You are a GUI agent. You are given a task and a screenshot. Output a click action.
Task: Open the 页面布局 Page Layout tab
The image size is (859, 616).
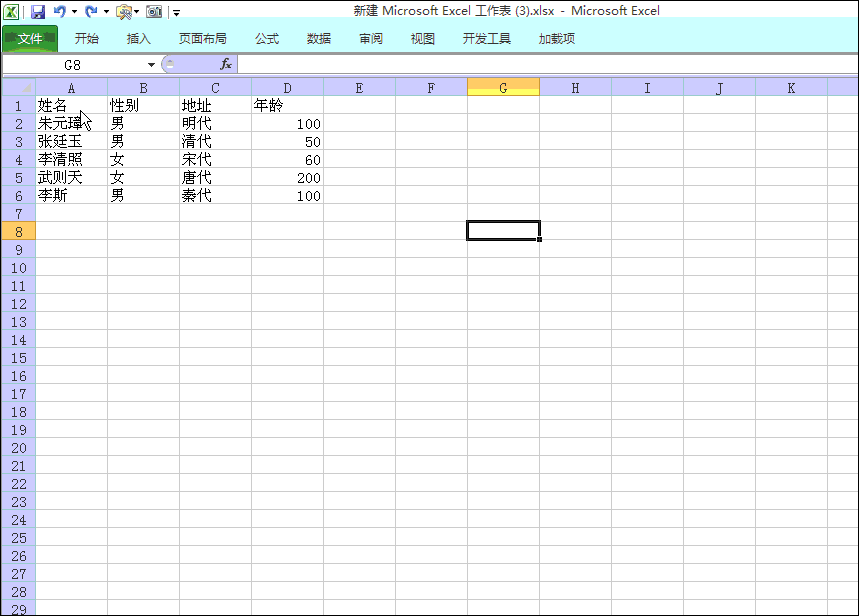(x=203, y=38)
